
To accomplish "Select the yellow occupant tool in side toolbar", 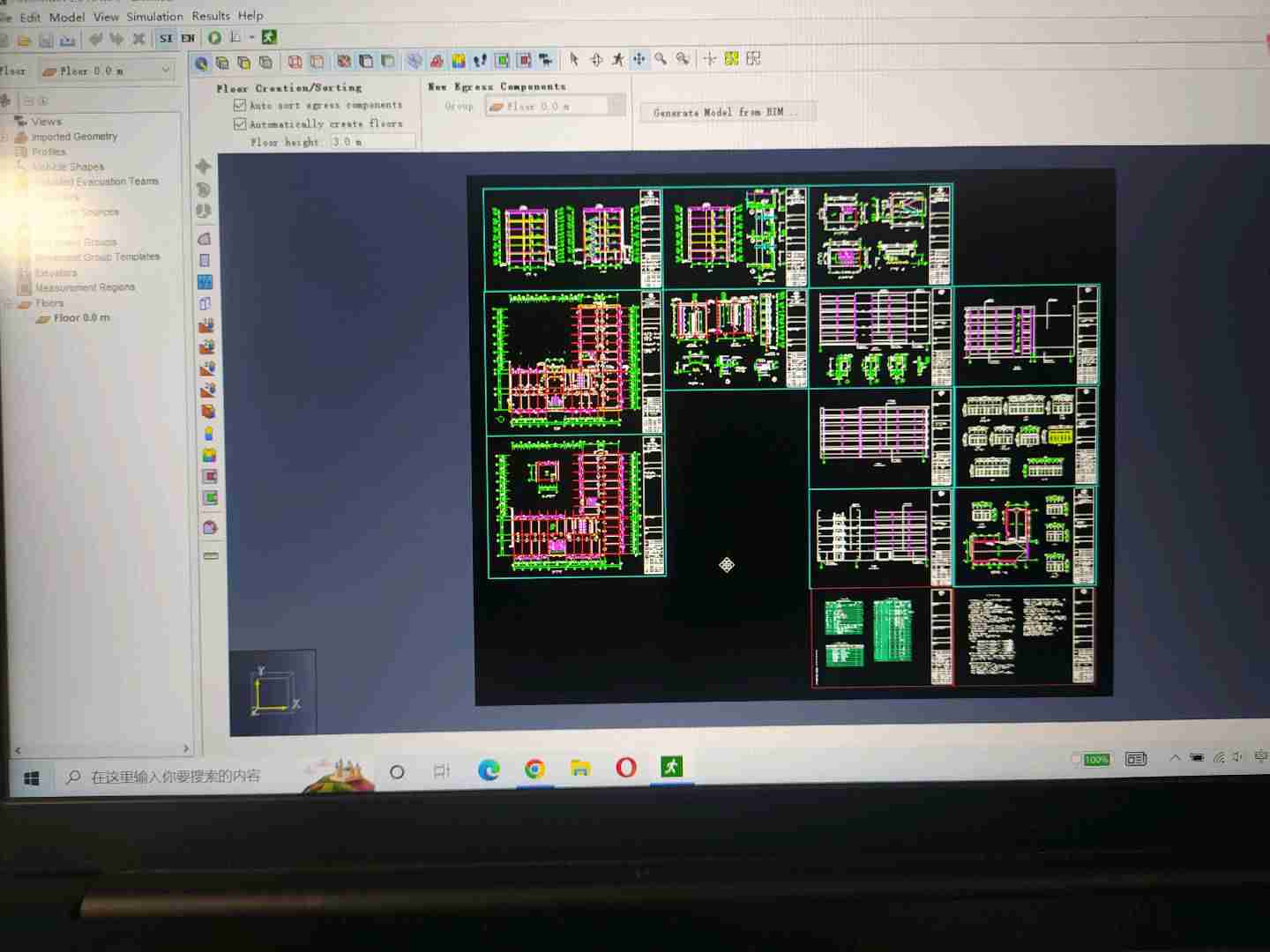I will point(209,434).
